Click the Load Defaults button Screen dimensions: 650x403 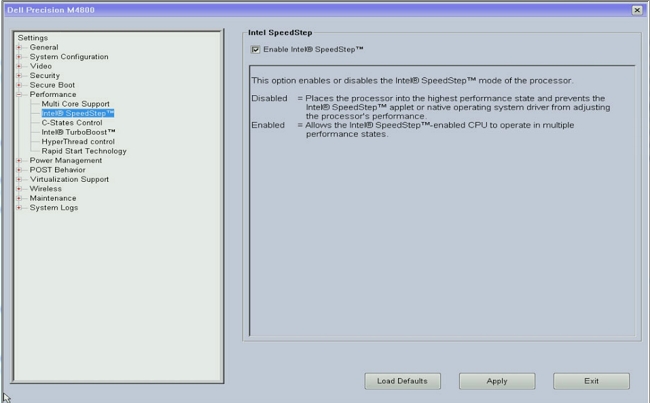tap(403, 381)
